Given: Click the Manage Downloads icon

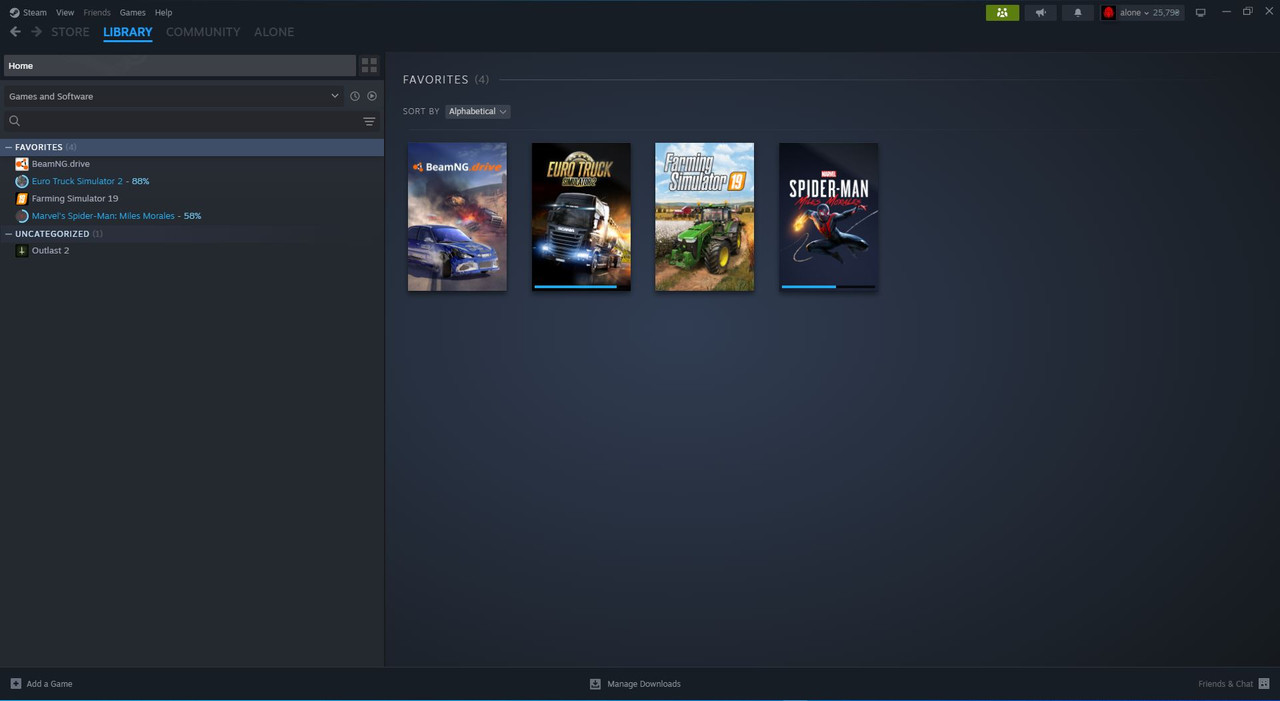Looking at the screenshot, I should point(595,684).
